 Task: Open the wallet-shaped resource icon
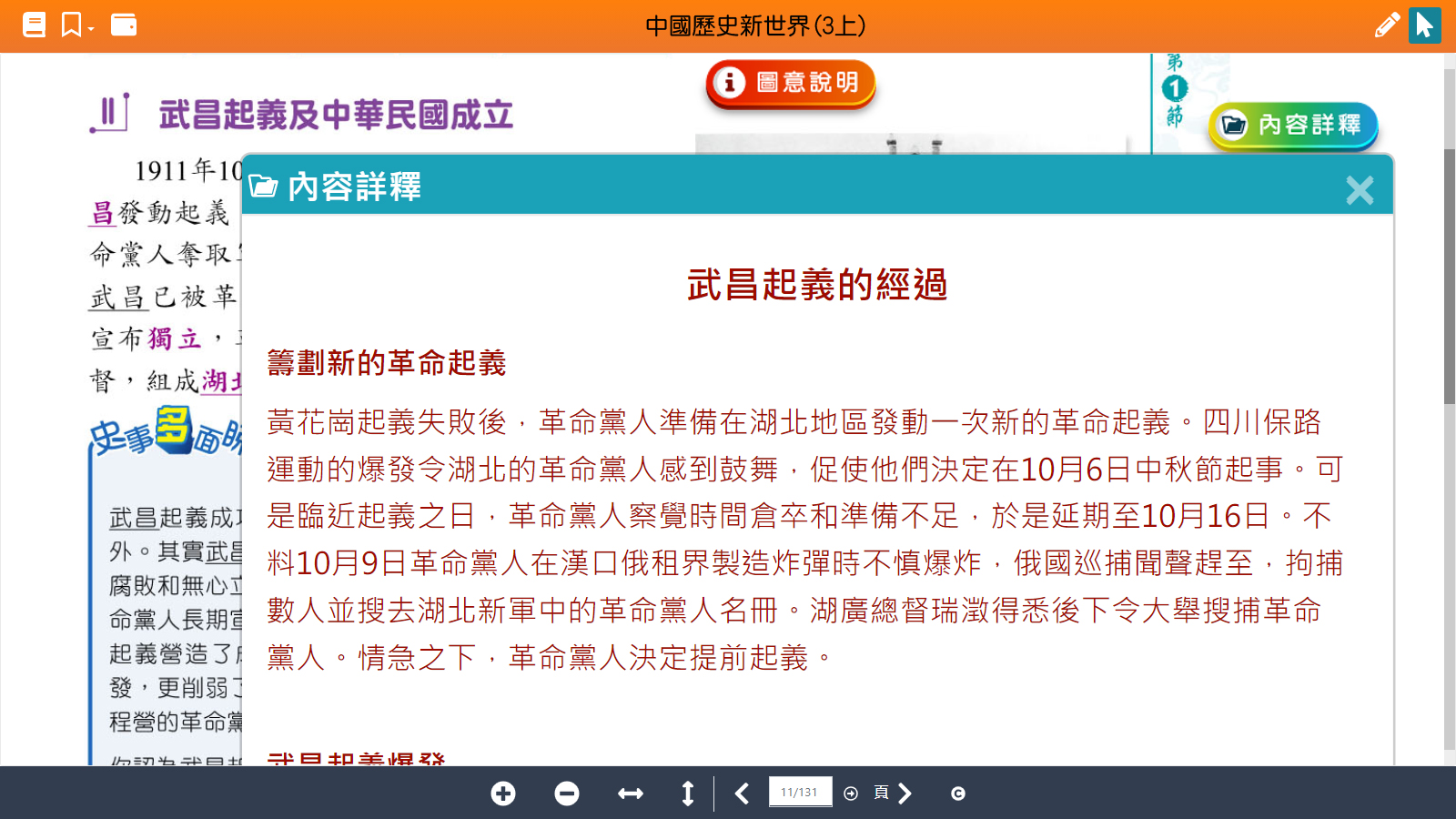[x=124, y=25]
